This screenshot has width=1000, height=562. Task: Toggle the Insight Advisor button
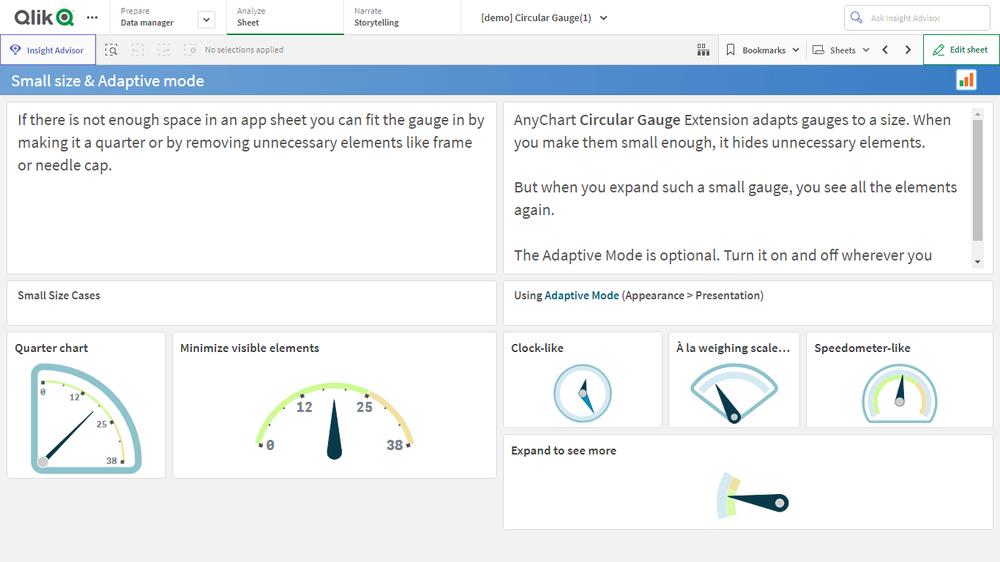click(48, 50)
